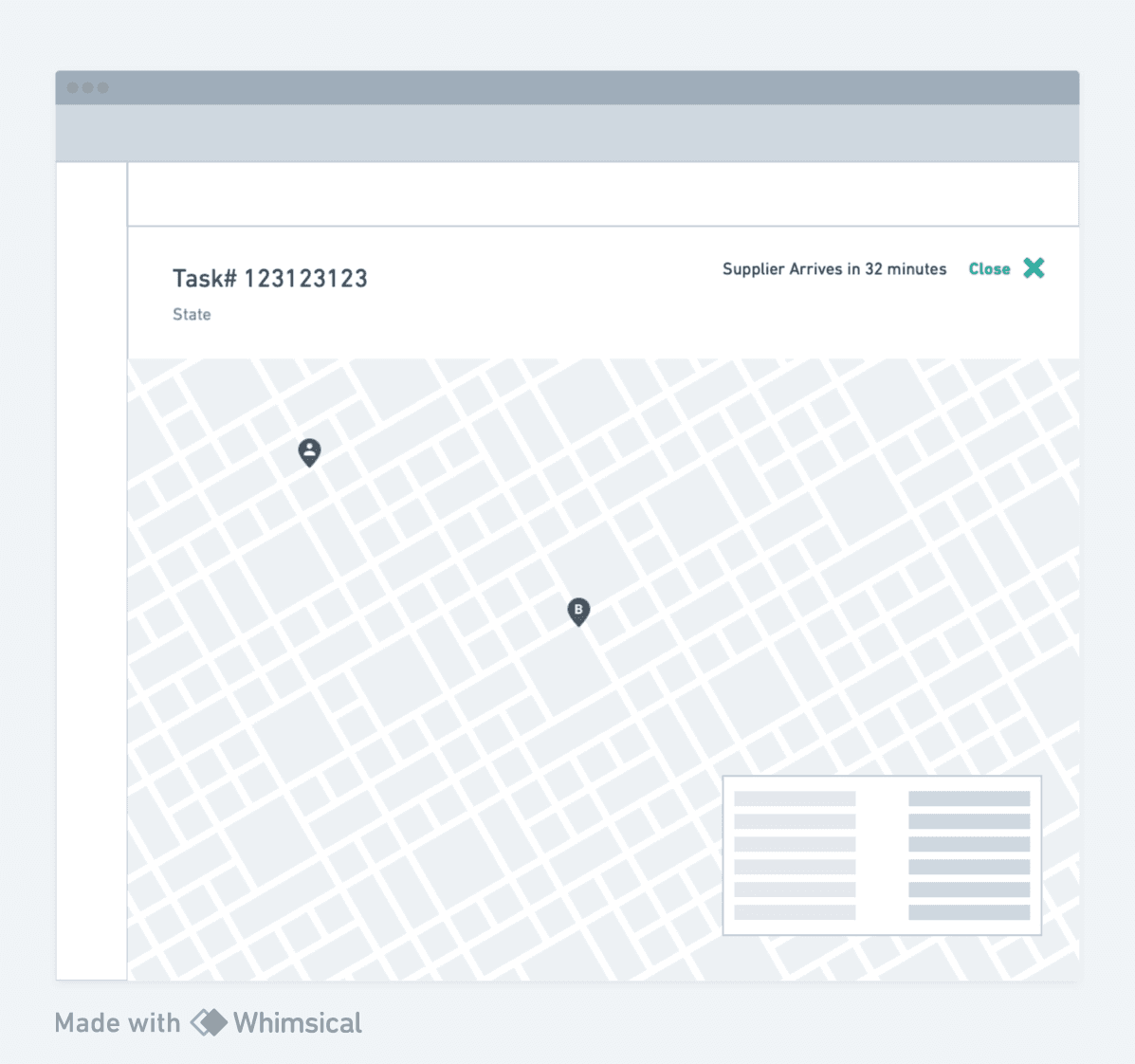Click the State label under task number
1135x1064 pixels.
point(192,315)
